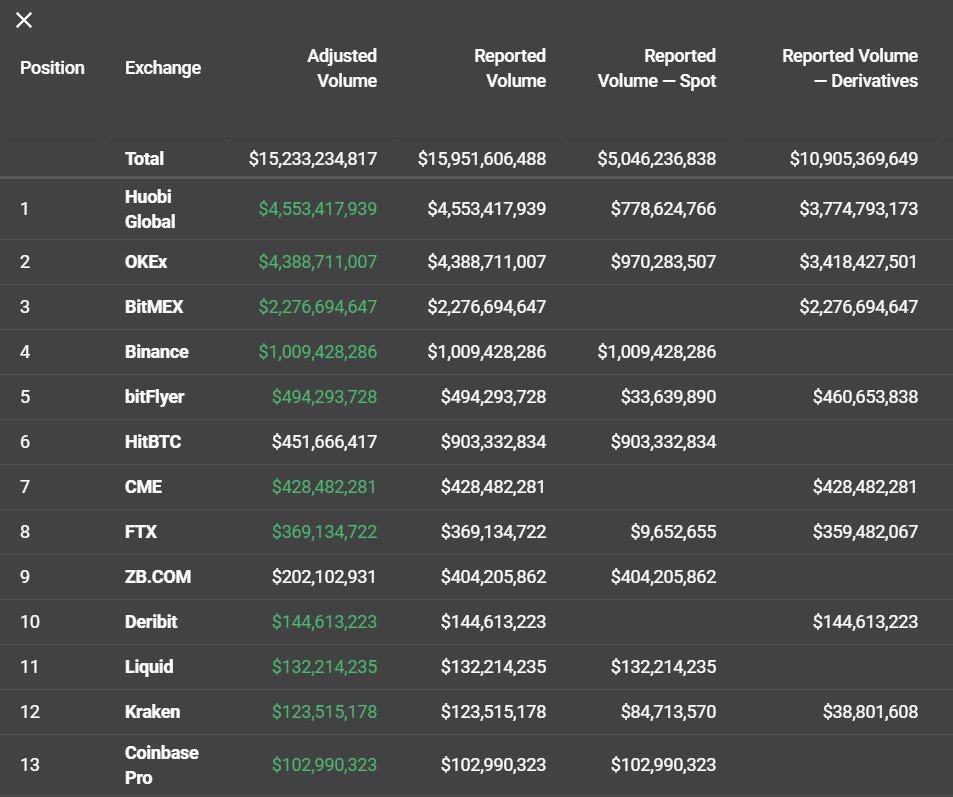Select position number 13 cell

30,765
